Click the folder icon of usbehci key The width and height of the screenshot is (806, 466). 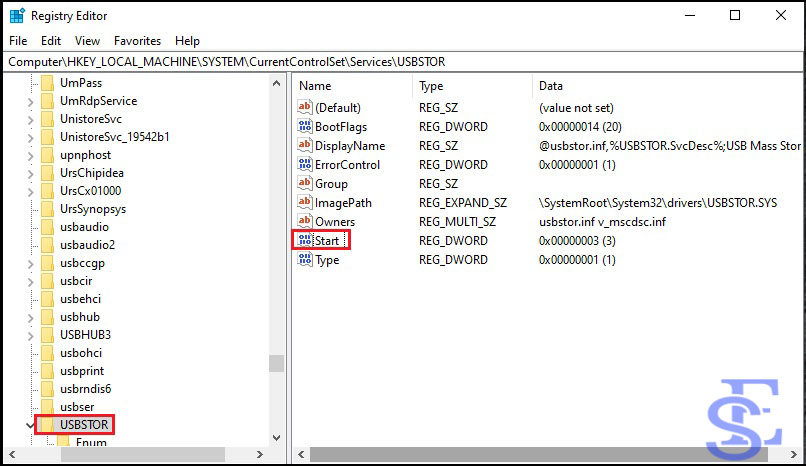[47, 299]
